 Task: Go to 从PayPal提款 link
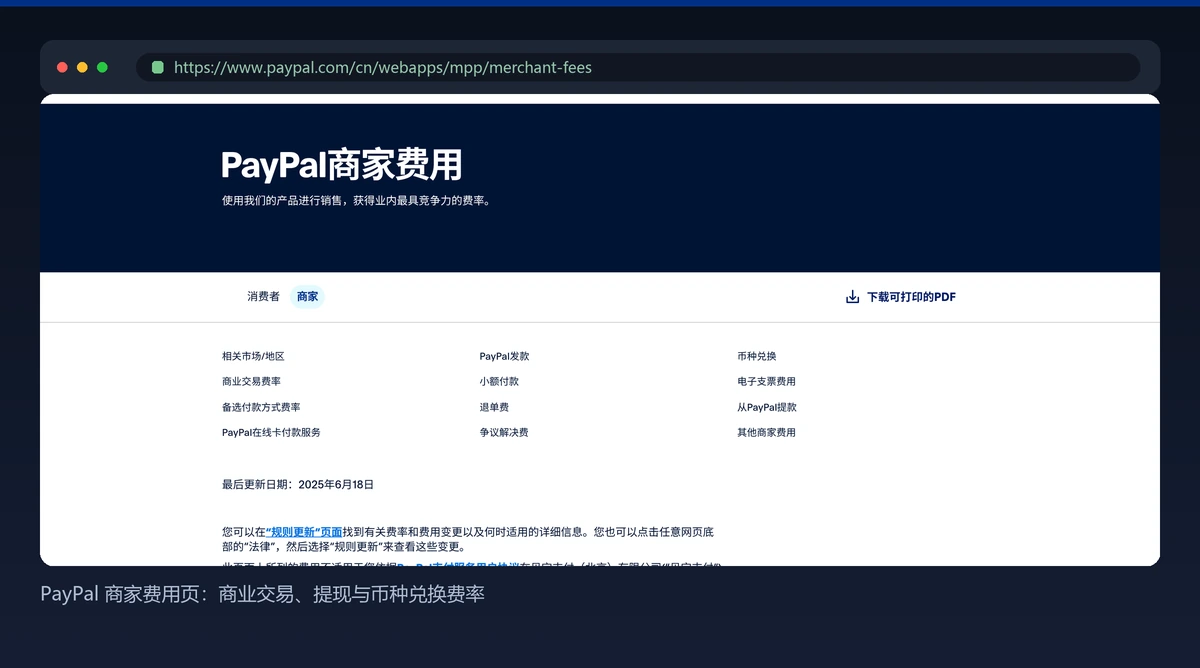point(767,407)
